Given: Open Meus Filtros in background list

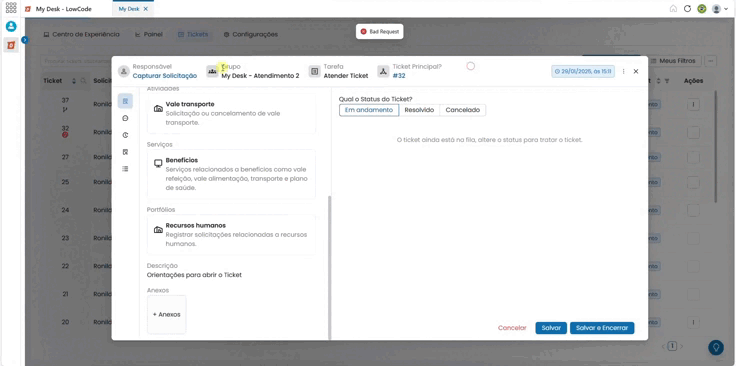Looking at the screenshot, I should (x=675, y=61).
